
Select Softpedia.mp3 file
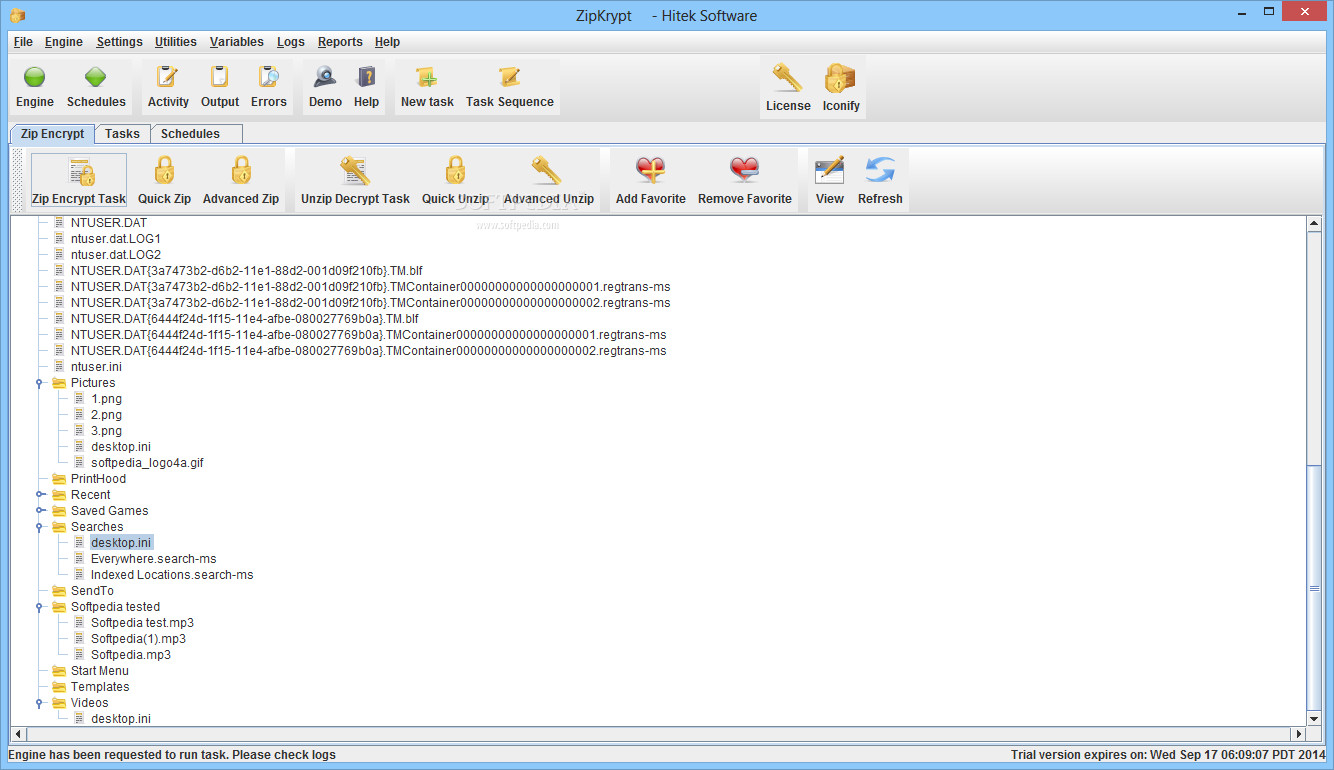[x=131, y=655]
